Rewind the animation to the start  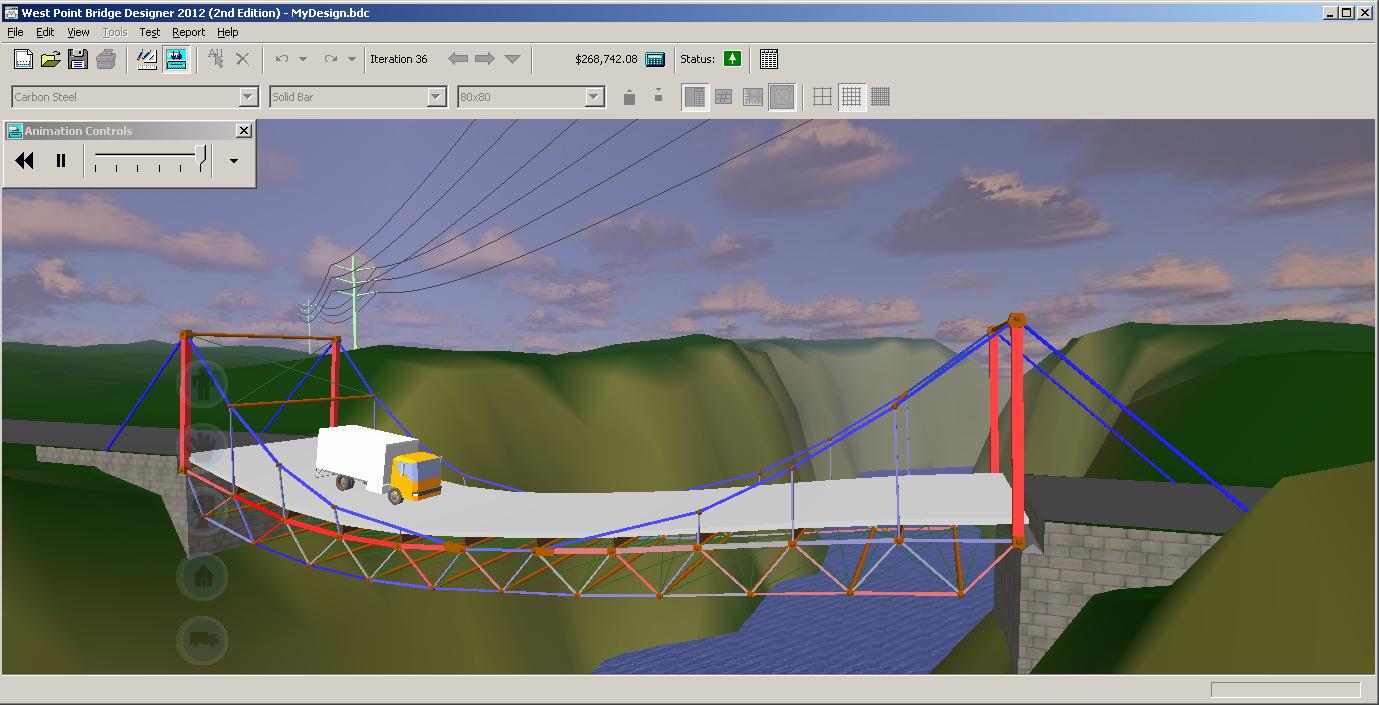(23, 160)
